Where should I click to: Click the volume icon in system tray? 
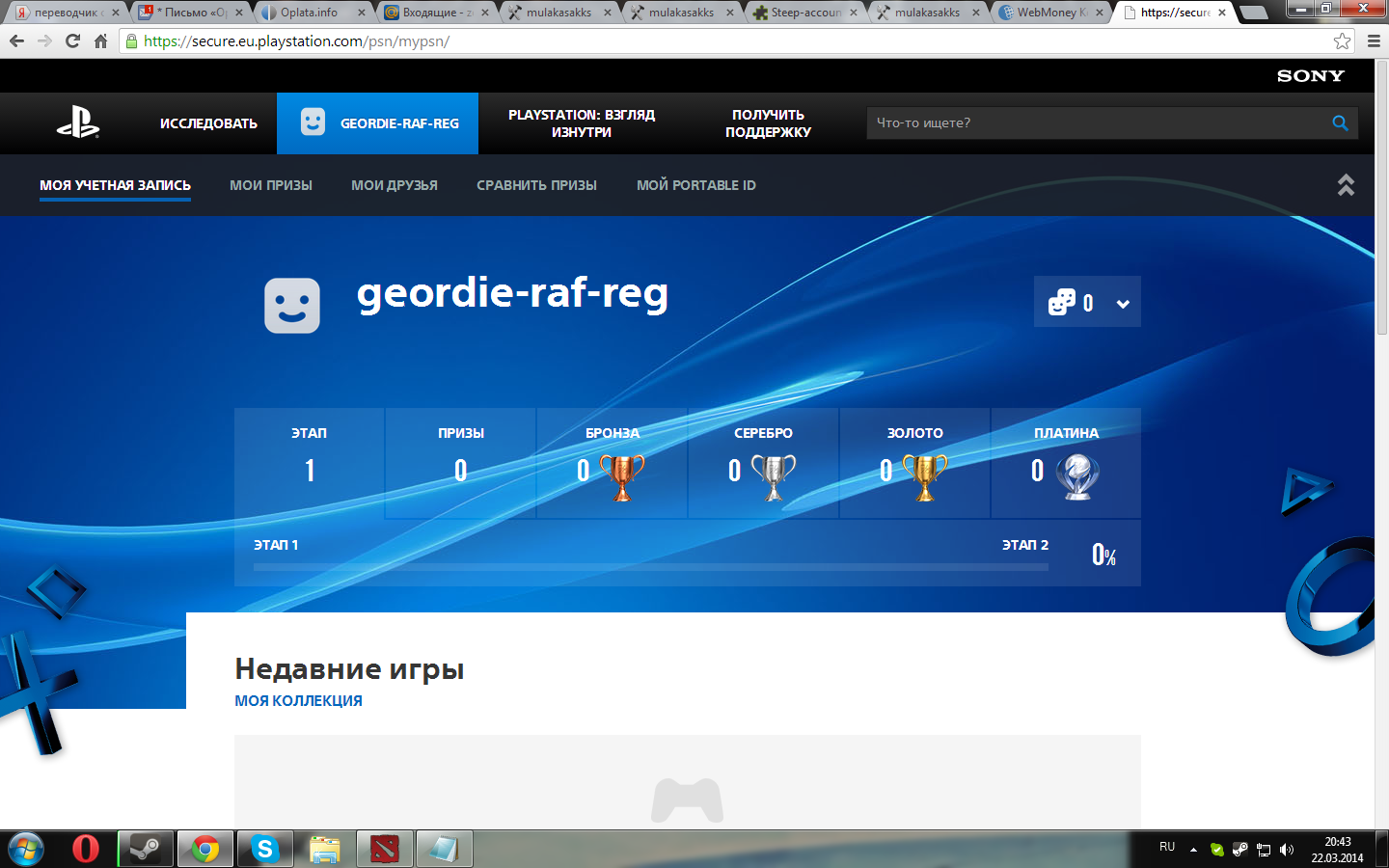(x=1286, y=850)
